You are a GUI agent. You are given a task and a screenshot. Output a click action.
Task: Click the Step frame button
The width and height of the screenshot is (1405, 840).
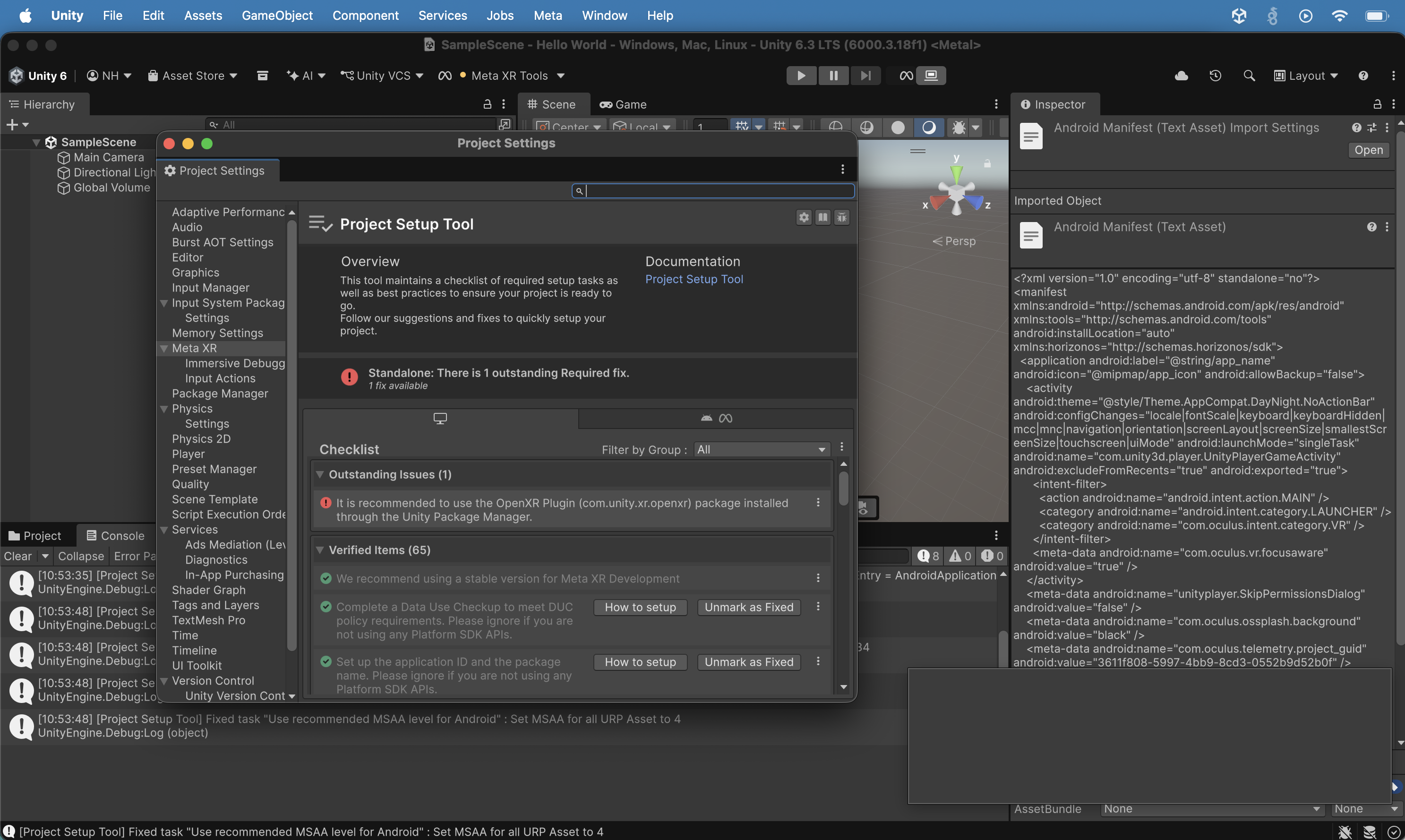click(865, 75)
